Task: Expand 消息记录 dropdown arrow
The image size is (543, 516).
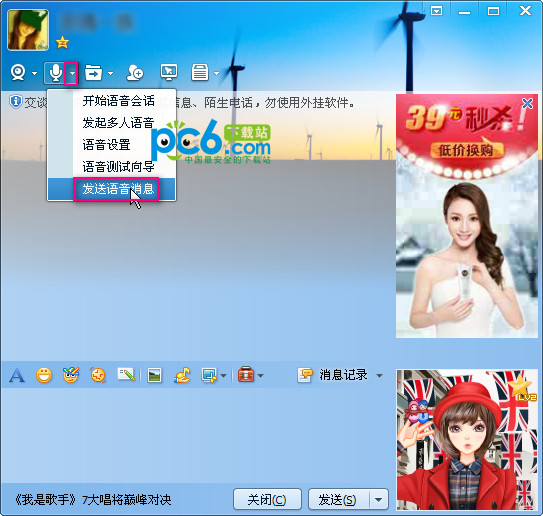Action: pyautogui.click(x=380, y=375)
